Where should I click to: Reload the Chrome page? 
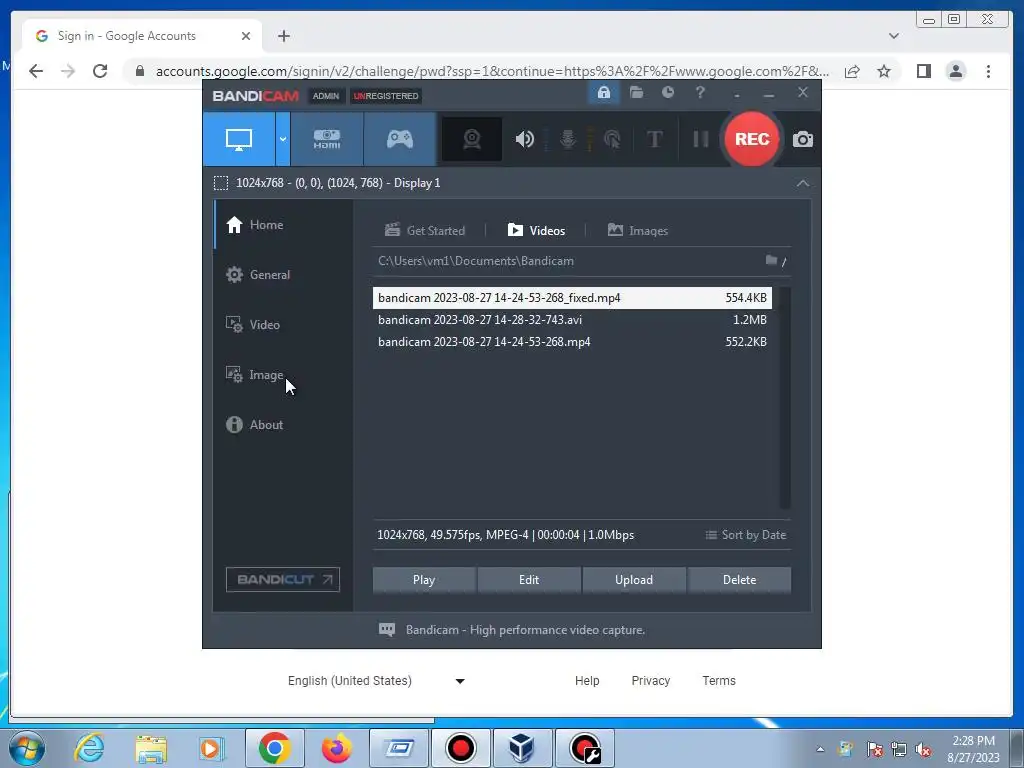pos(100,71)
